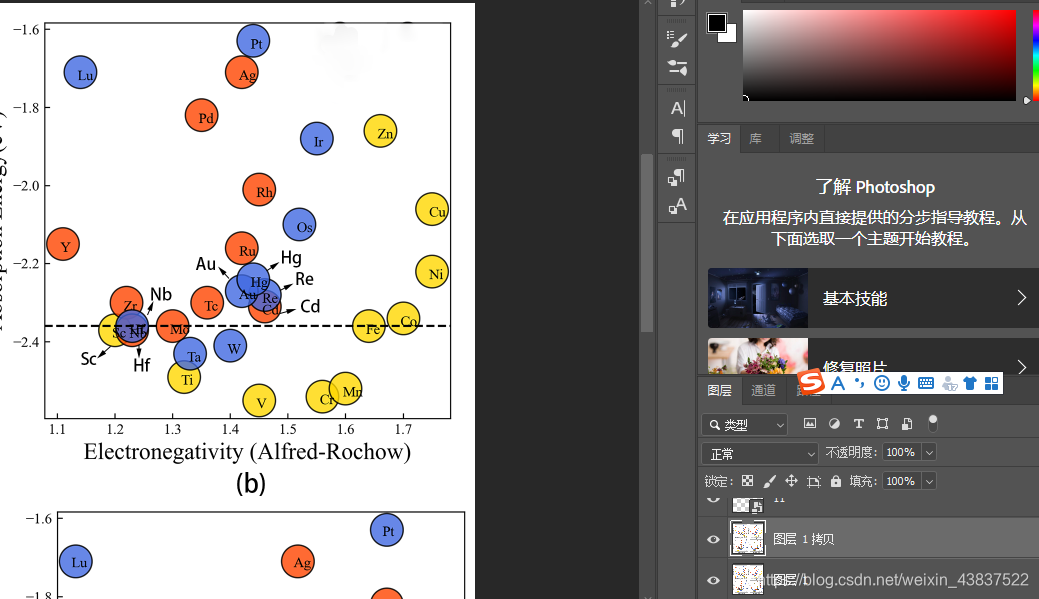
Task: Open Sogou soft keyboard icon
Action: coord(926,383)
